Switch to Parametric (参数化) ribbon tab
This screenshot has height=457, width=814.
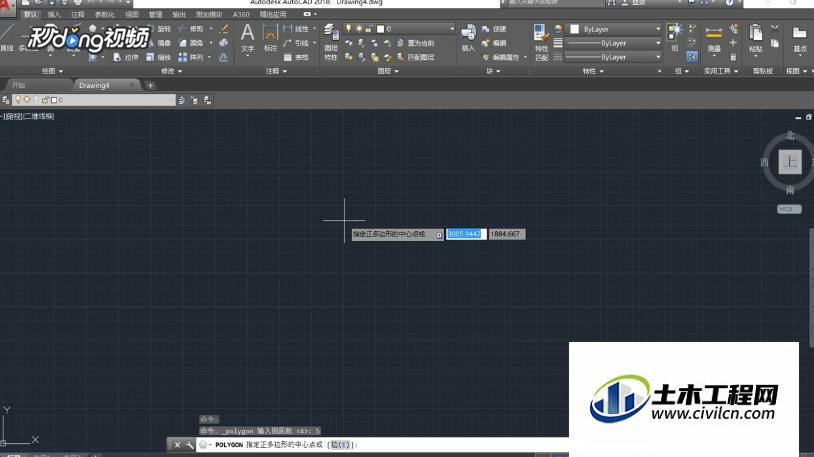click(x=104, y=15)
